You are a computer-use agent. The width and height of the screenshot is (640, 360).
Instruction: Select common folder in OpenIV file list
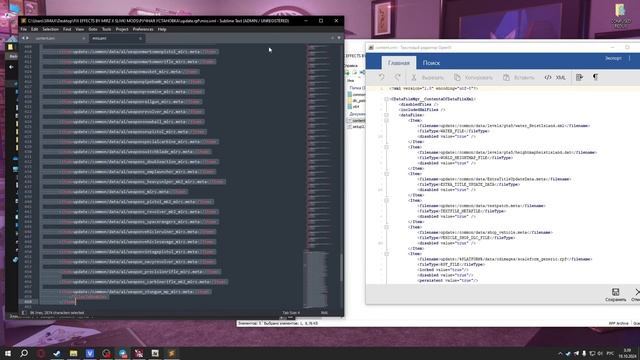(356, 94)
